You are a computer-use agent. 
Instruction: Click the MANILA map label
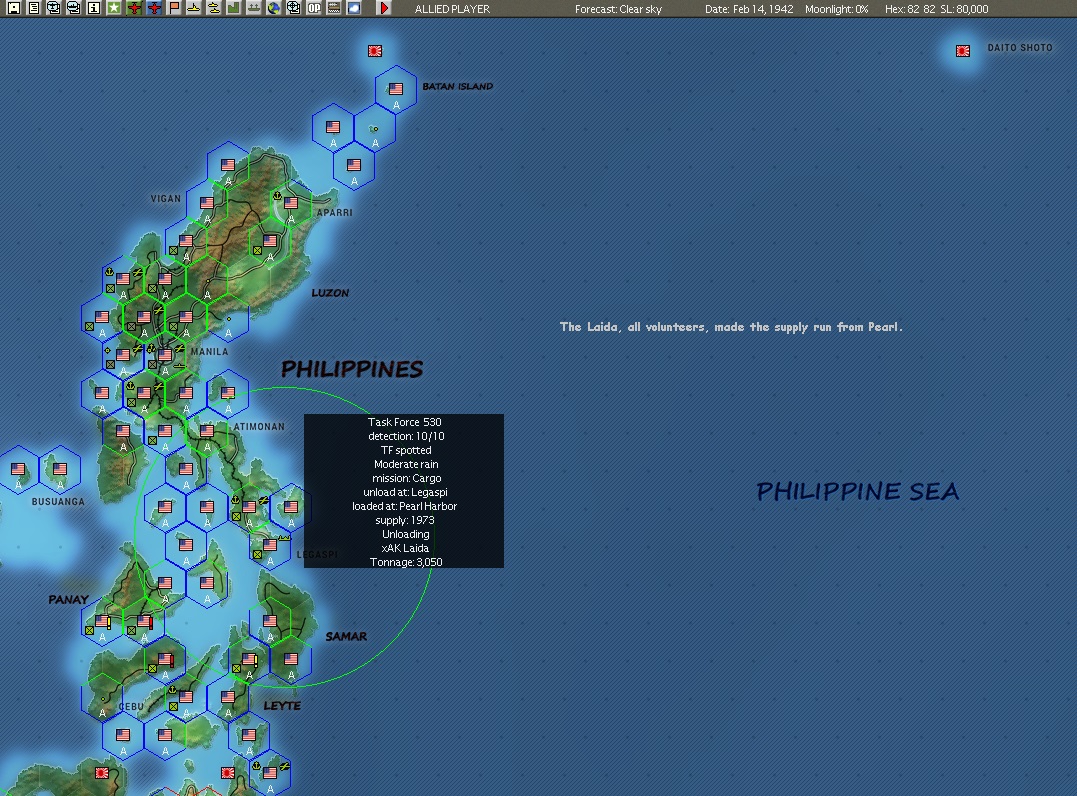tap(209, 352)
